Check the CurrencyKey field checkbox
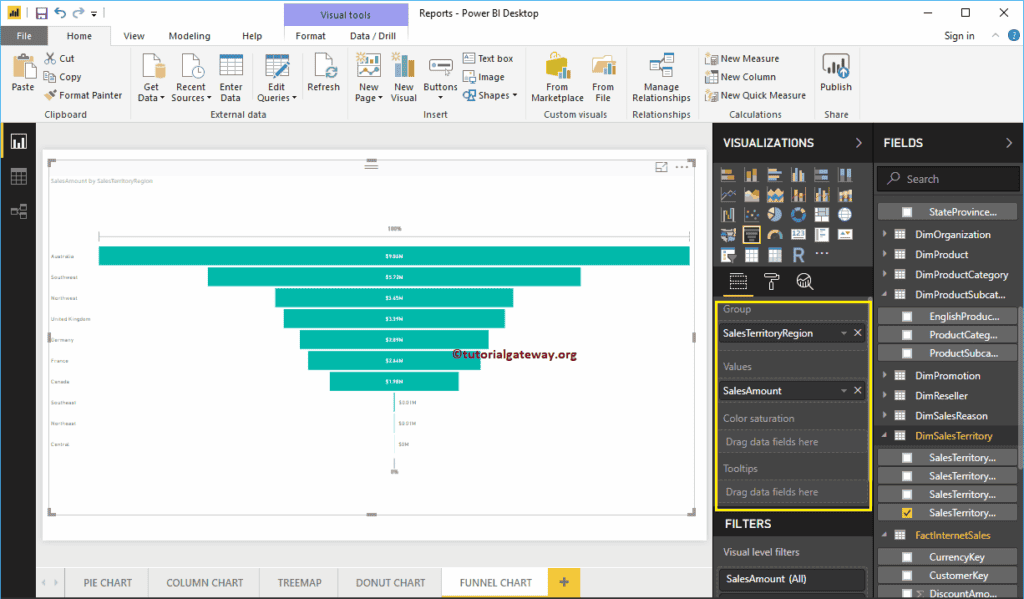Image resolution: width=1024 pixels, height=599 pixels. [907, 557]
